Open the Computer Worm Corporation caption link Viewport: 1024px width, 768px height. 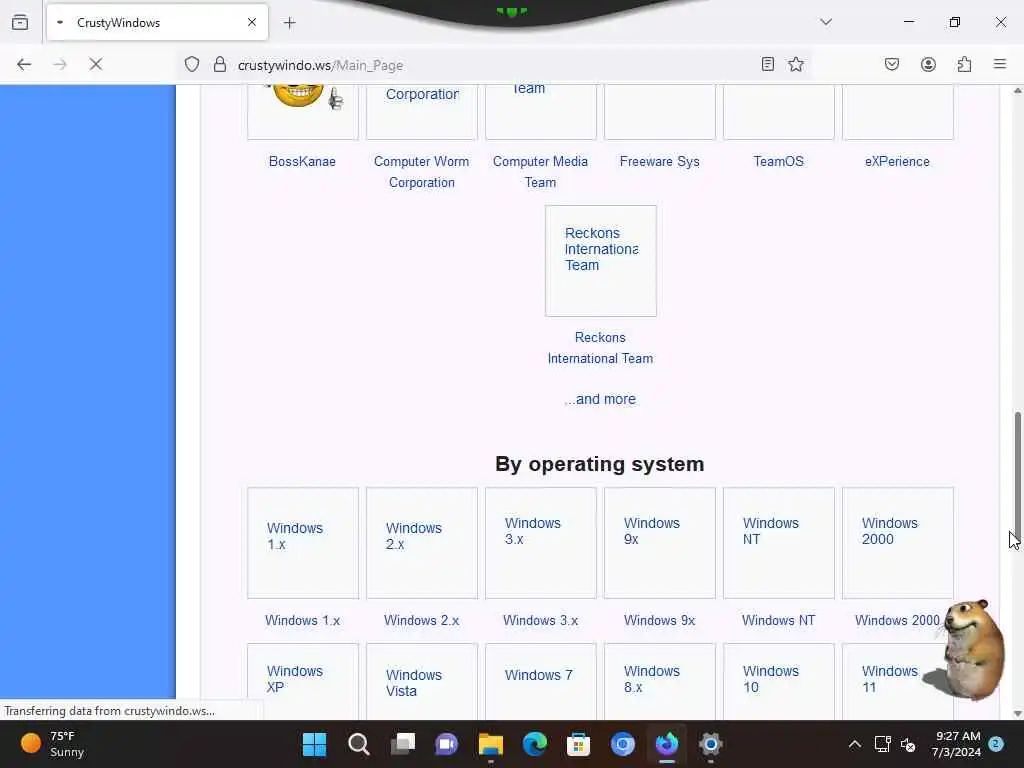point(422,172)
